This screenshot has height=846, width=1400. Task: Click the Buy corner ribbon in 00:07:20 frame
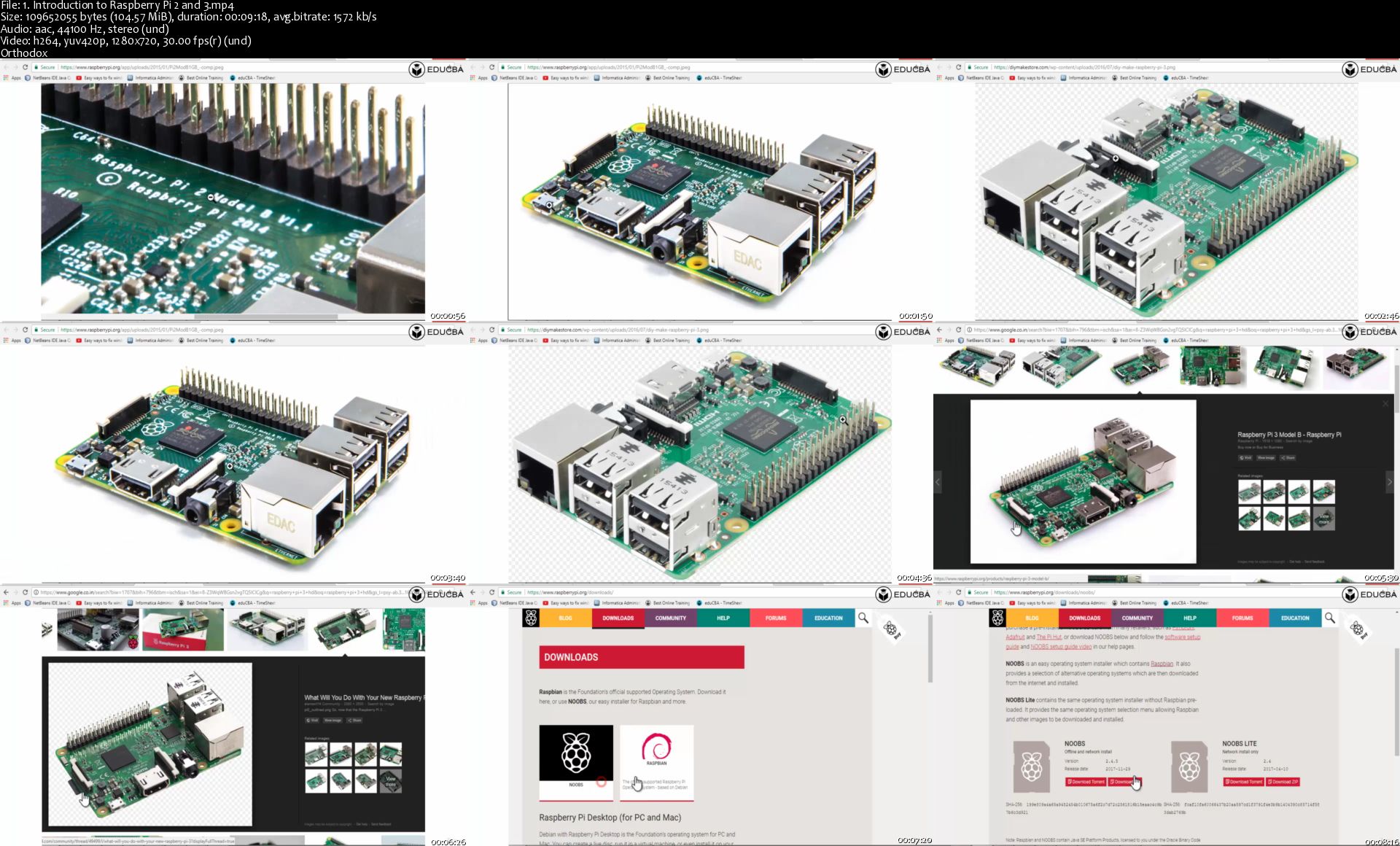click(892, 629)
